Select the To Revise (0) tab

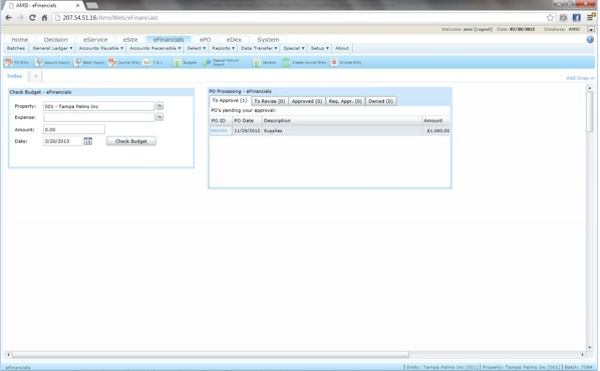tap(269, 101)
